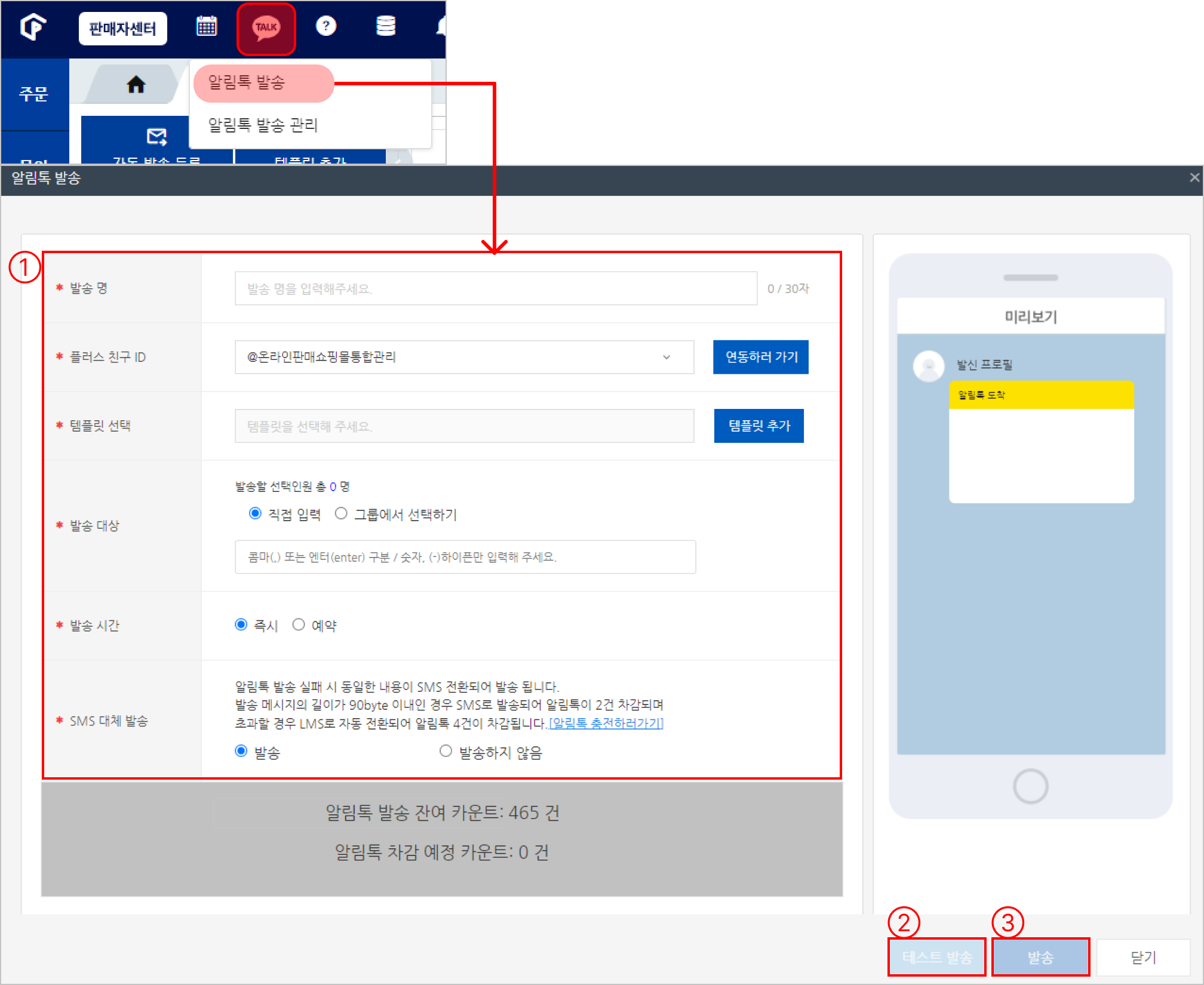
Task: Open 알림톡 발송 관리 menu item
Action: tap(263, 125)
